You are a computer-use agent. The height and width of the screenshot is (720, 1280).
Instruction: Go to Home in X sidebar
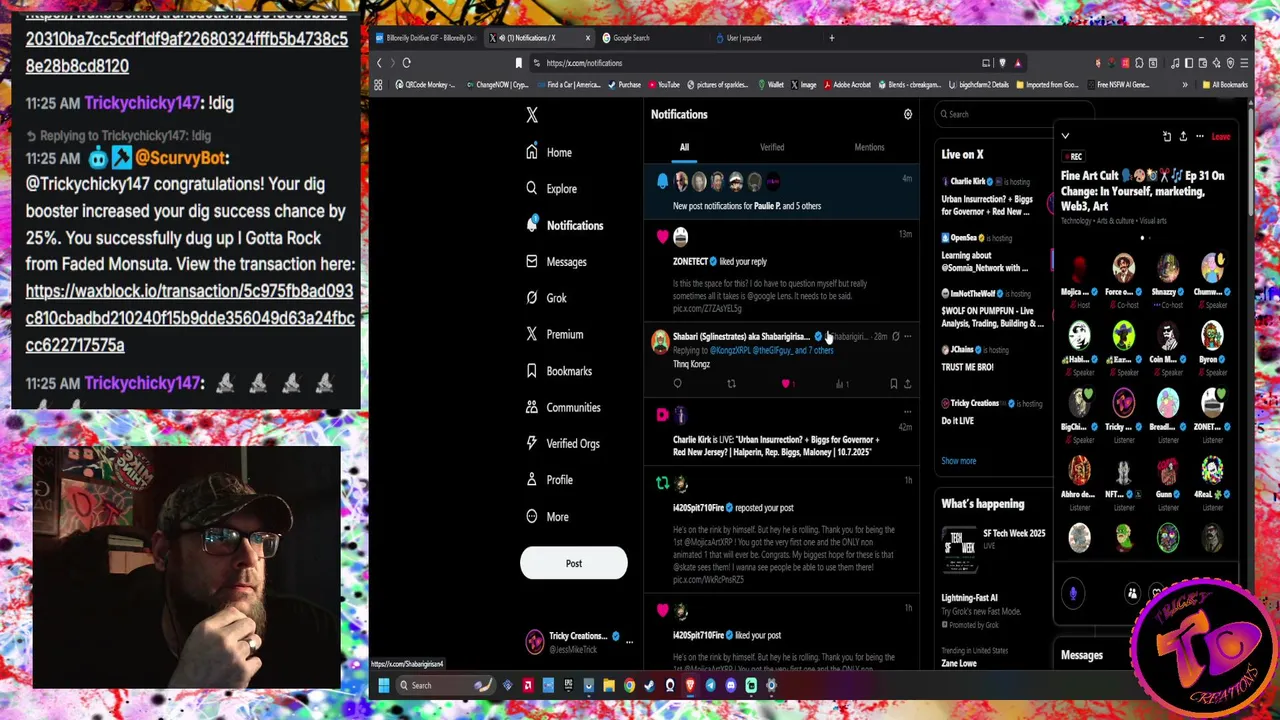(x=549, y=152)
